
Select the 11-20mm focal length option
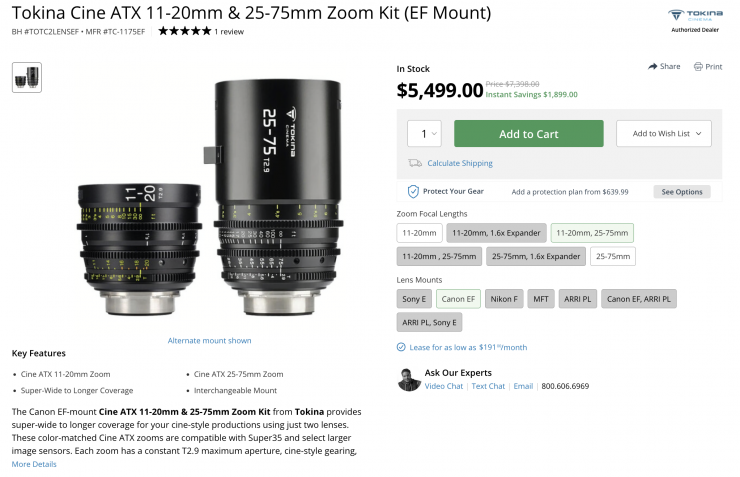pyautogui.click(x=418, y=233)
